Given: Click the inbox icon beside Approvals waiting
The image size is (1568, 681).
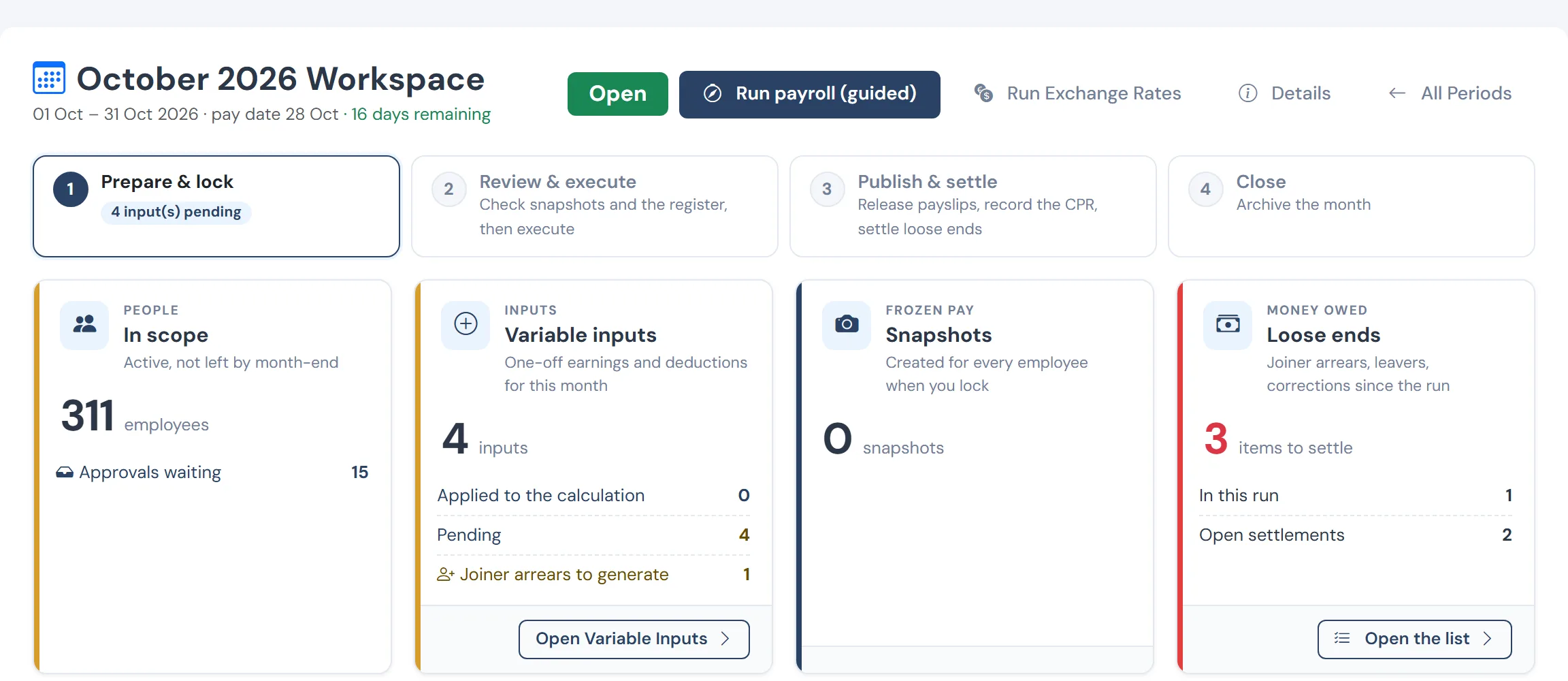Looking at the screenshot, I should (65, 473).
